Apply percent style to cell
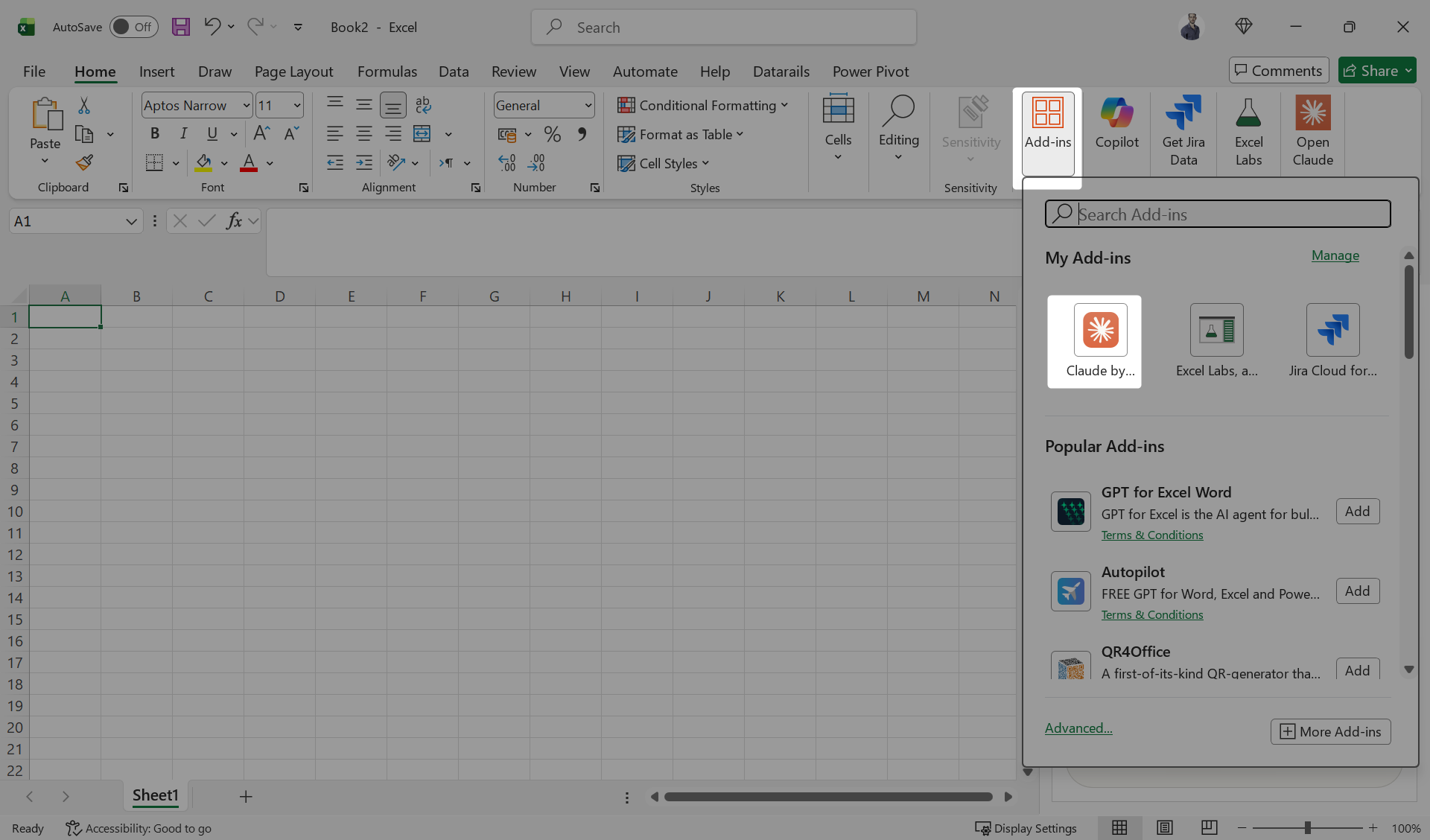 point(552,134)
